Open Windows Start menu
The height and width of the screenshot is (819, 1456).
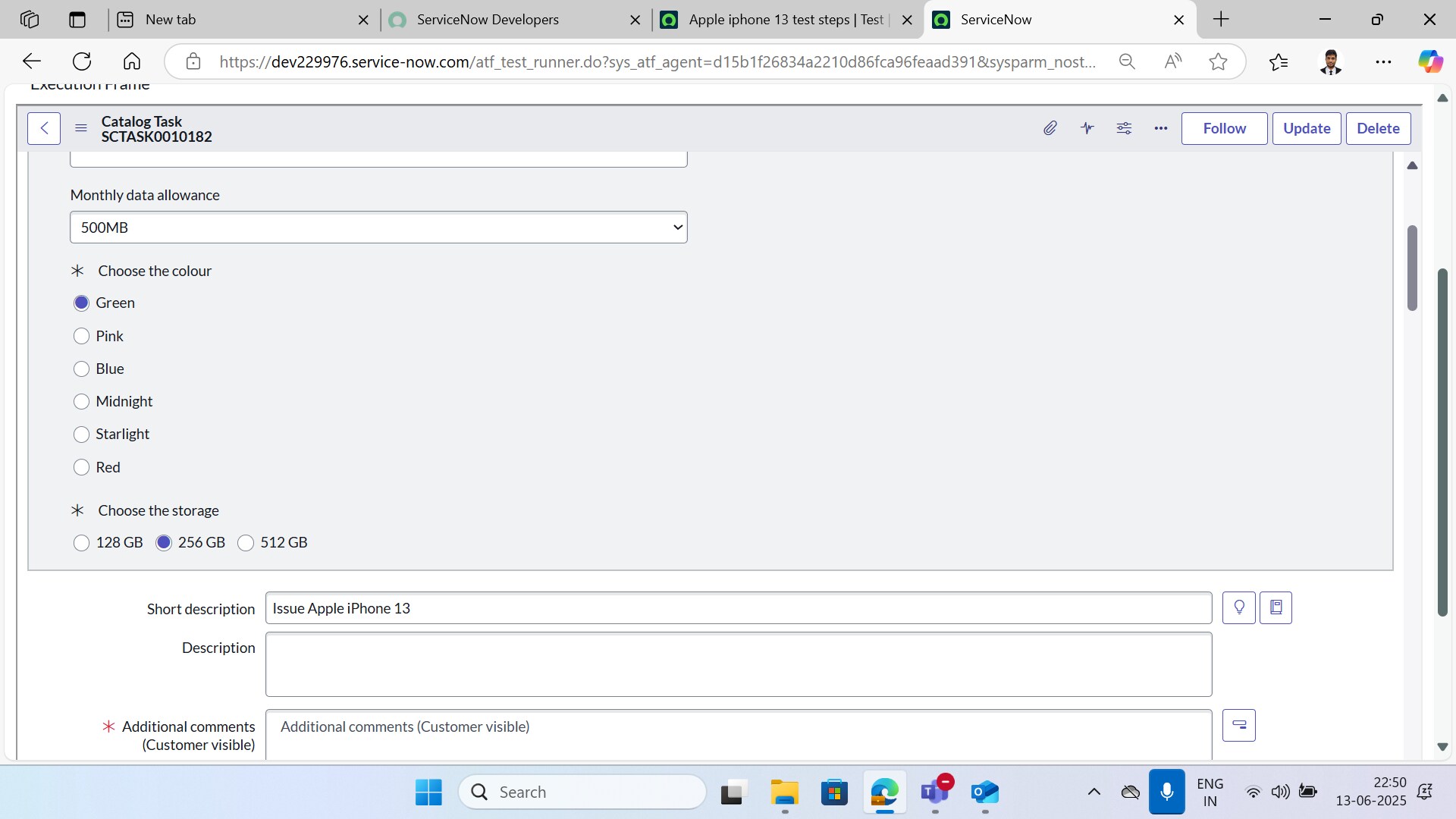[428, 792]
